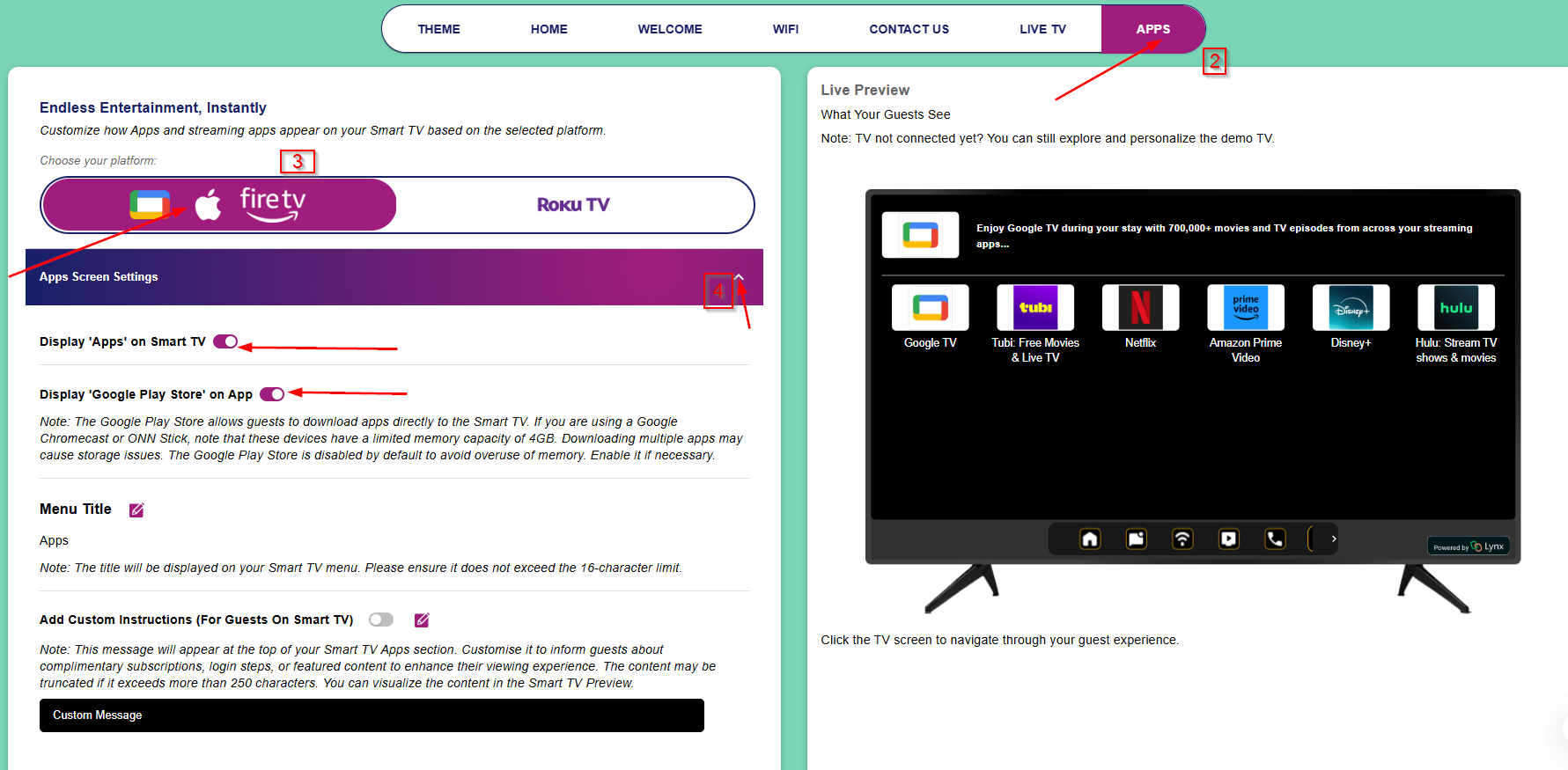Click the 'Live Preview' heading
This screenshot has width=1568, height=770.
[865, 90]
